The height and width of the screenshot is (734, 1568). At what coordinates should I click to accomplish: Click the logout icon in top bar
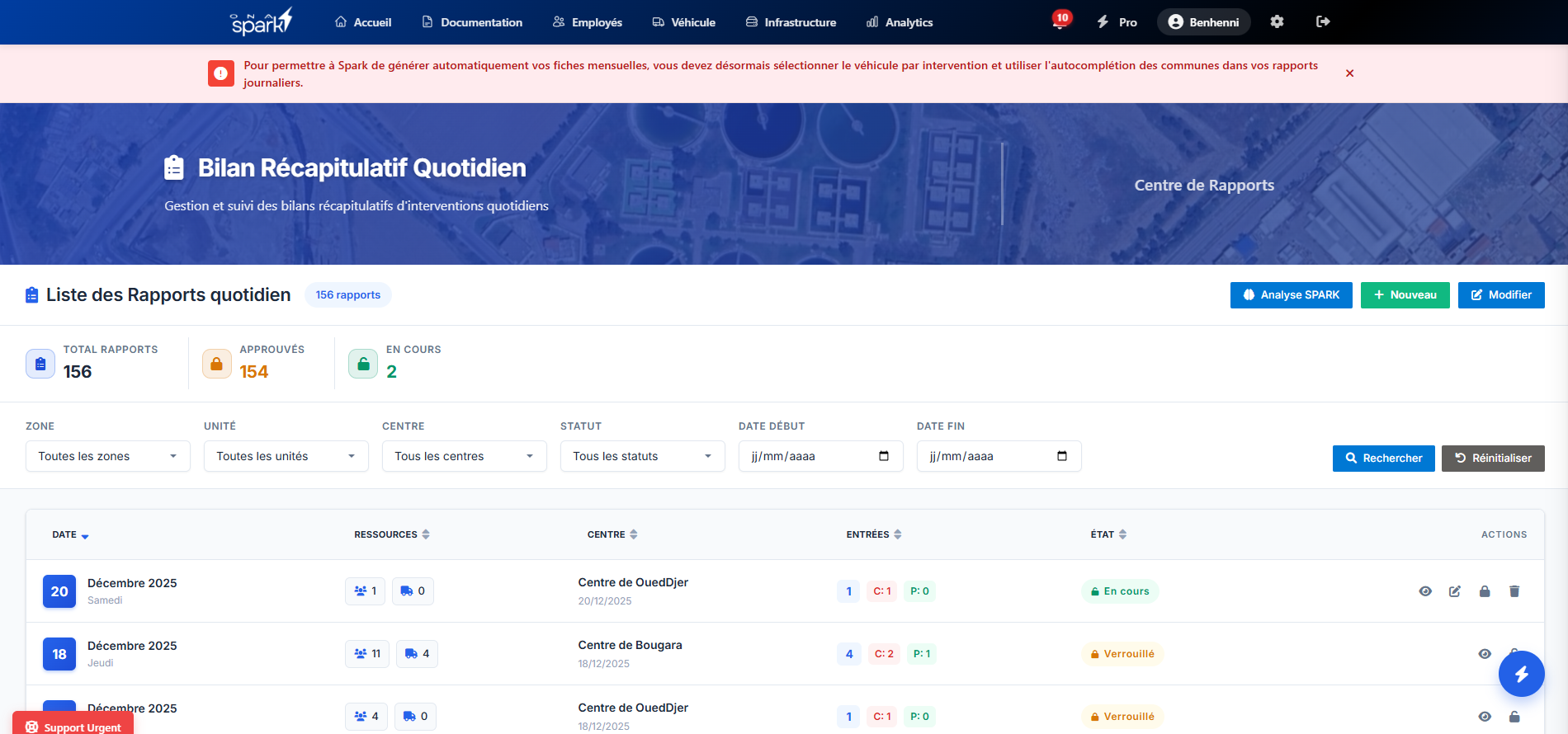click(x=1322, y=22)
